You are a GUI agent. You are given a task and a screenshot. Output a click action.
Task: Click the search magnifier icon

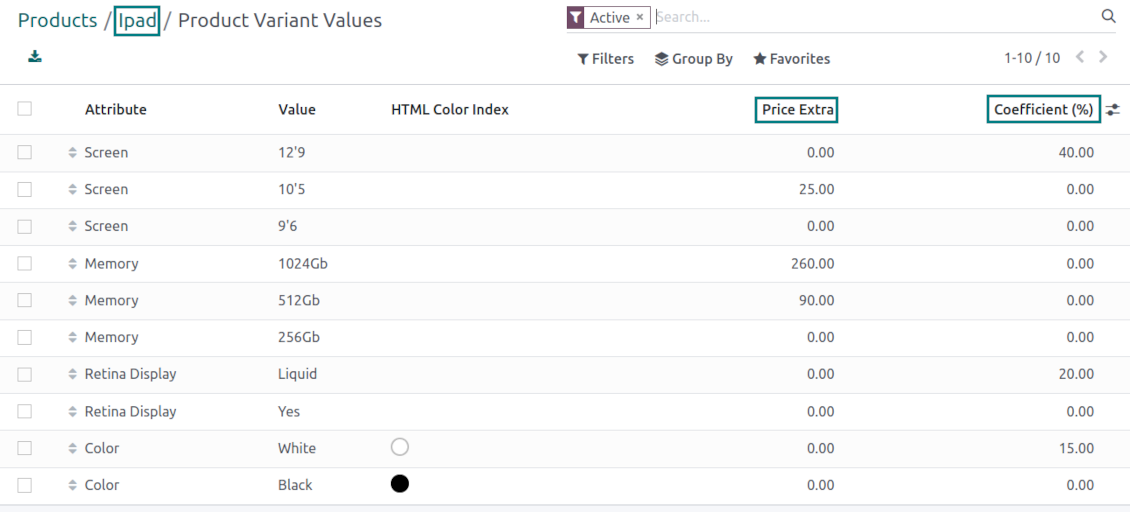(1108, 17)
